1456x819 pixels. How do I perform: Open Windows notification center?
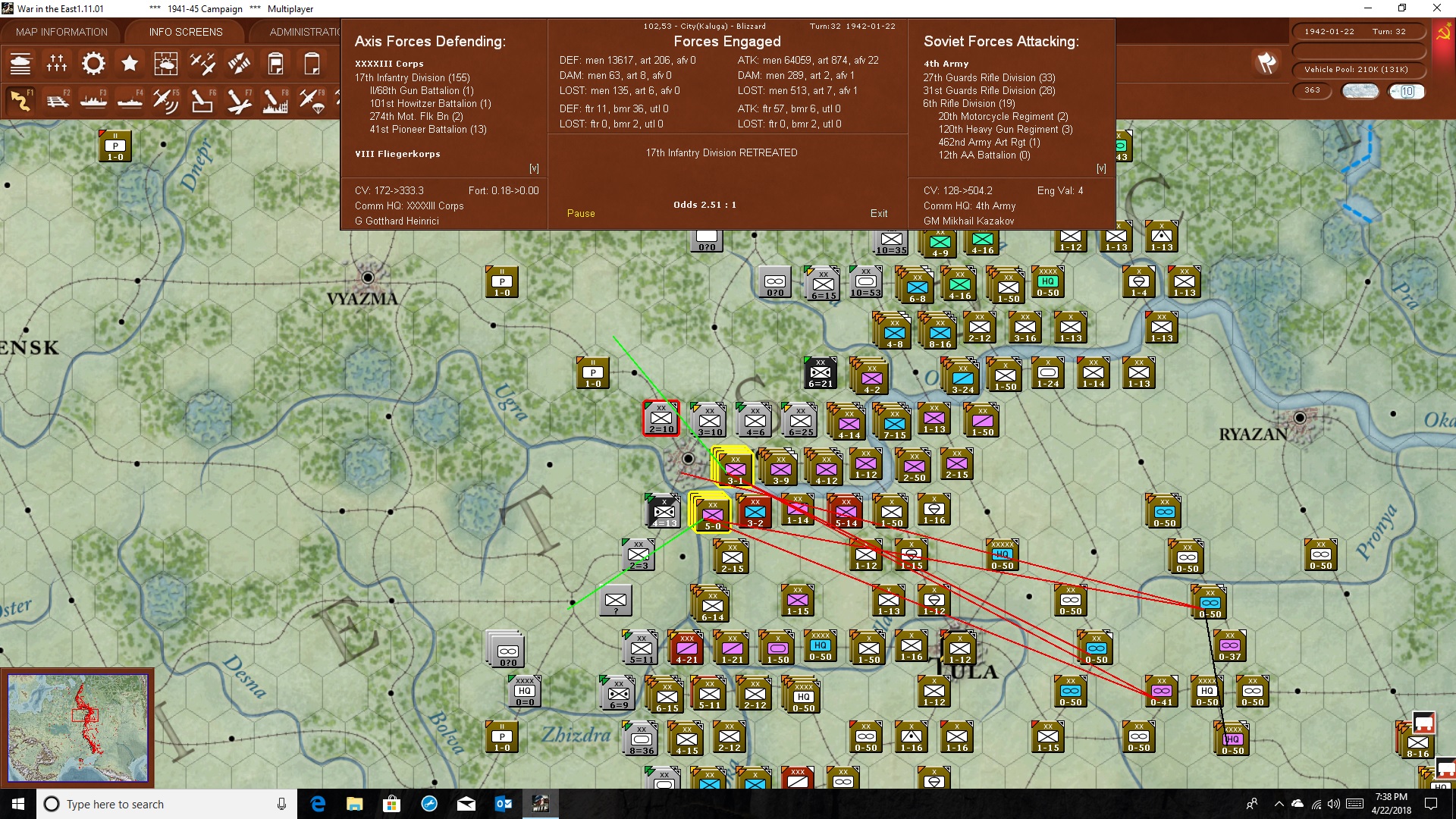(1431, 804)
